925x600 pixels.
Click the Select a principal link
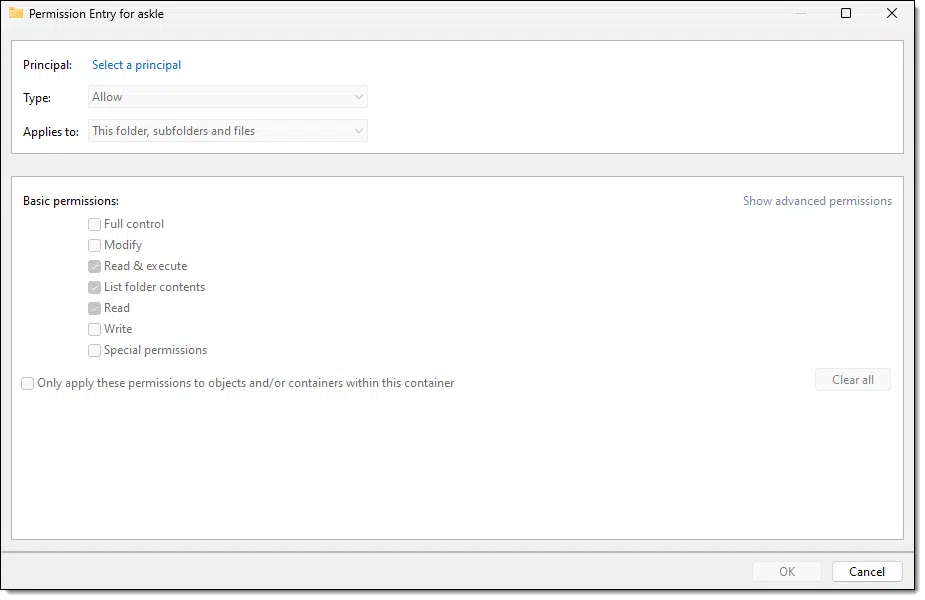point(136,65)
